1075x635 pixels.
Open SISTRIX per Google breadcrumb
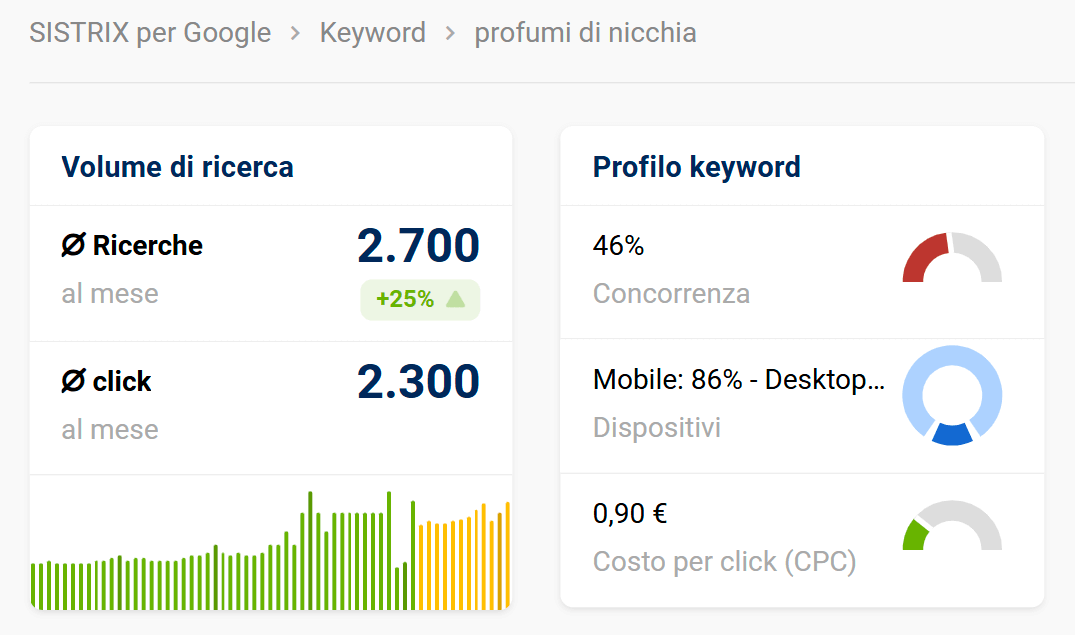coord(150,33)
